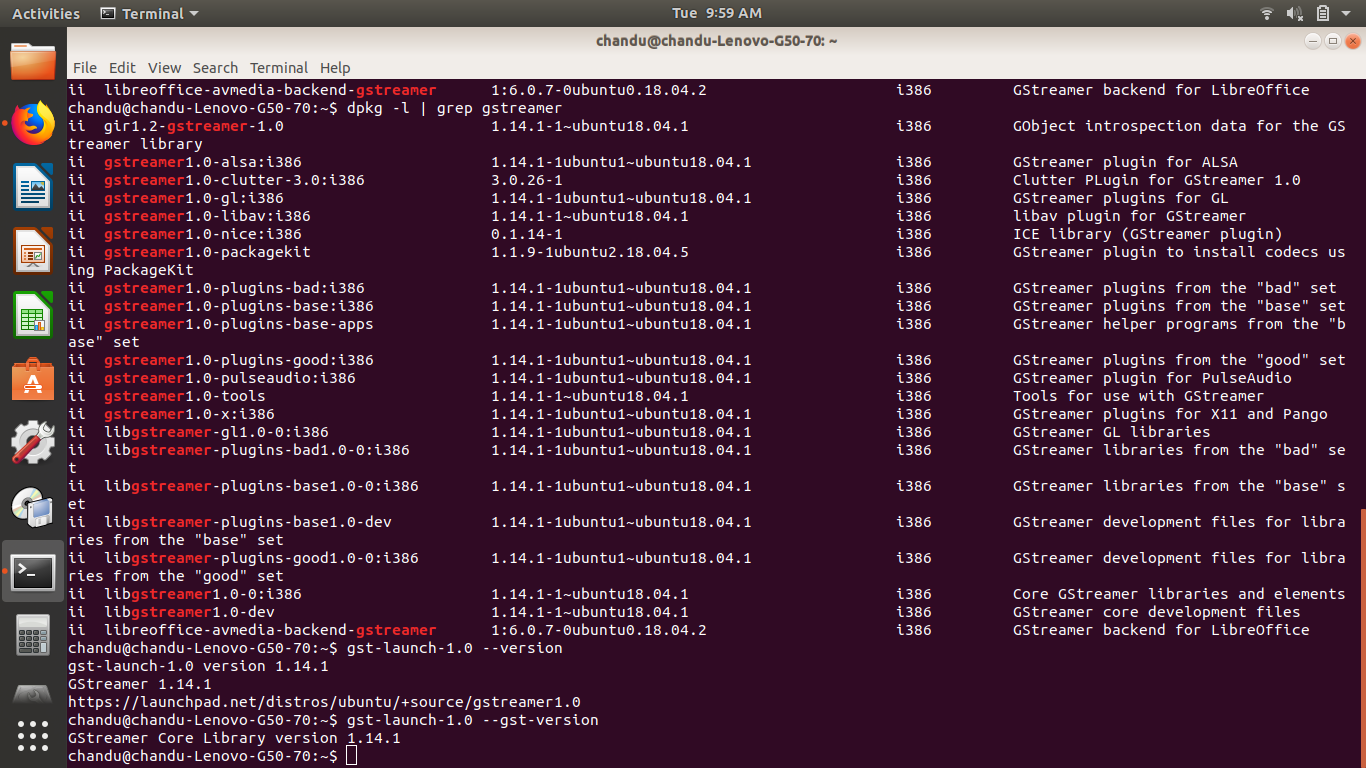Screen dimensions: 1366x768
Task: Open Ubuntu Software from the dock
Action: coord(33,378)
